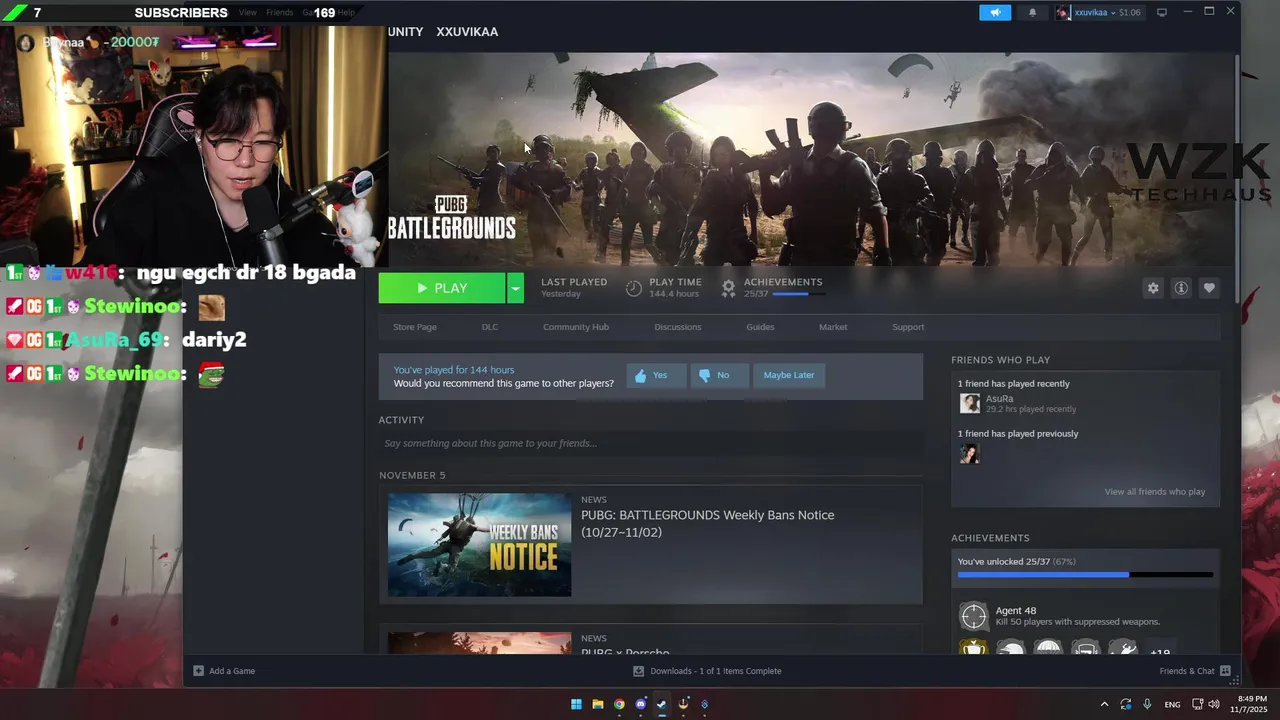Open the Store Page tab

(x=414, y=327)
